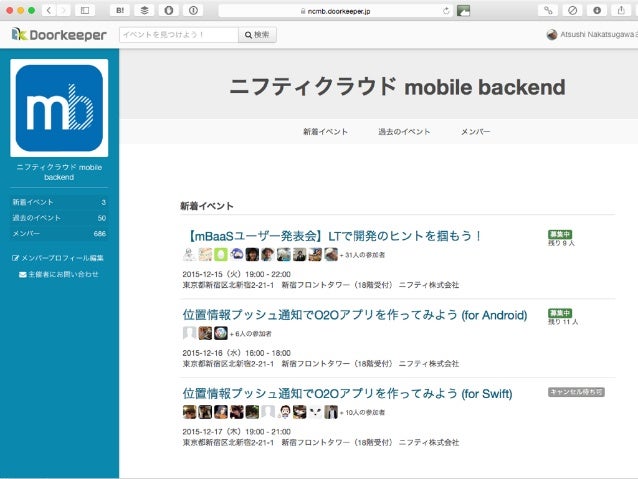
Task: Click the +10人の参加者 text
Action: coord(363,413)
